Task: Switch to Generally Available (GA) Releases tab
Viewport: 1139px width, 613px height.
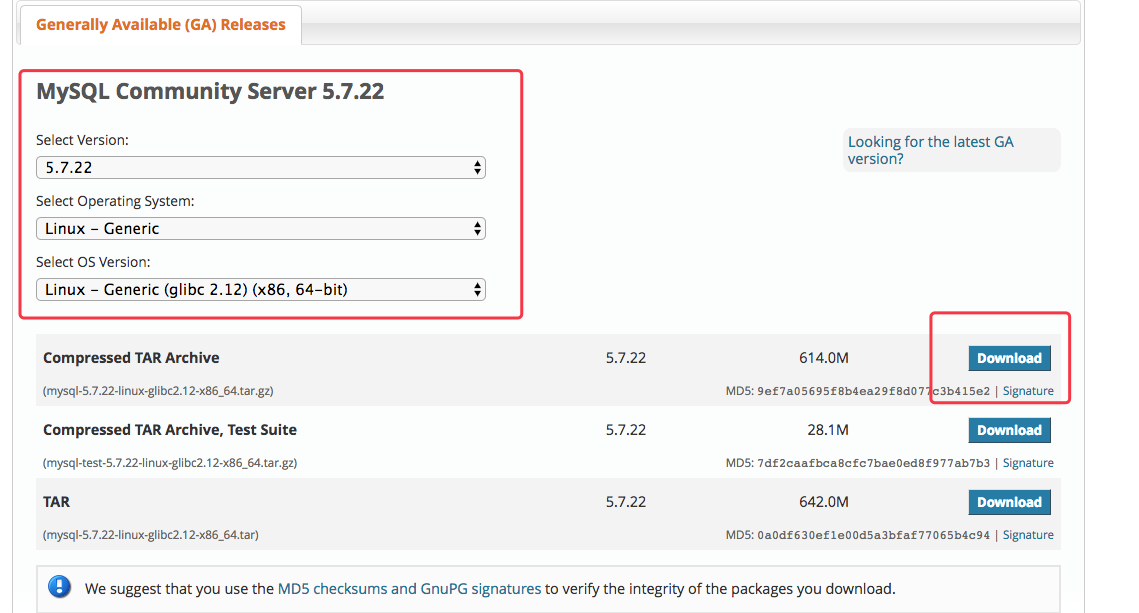Action: (x=160, y=24)
